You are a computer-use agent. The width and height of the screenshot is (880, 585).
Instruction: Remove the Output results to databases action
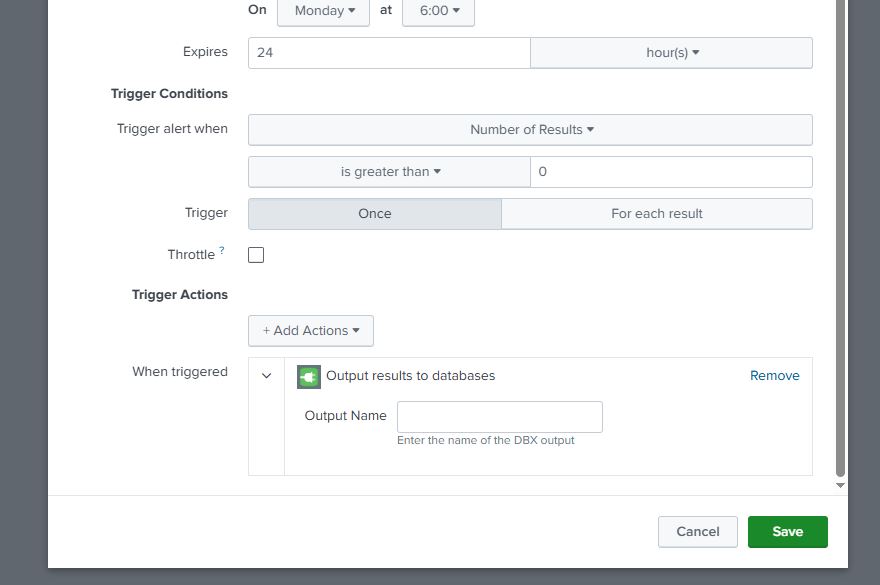click(775, 375)
